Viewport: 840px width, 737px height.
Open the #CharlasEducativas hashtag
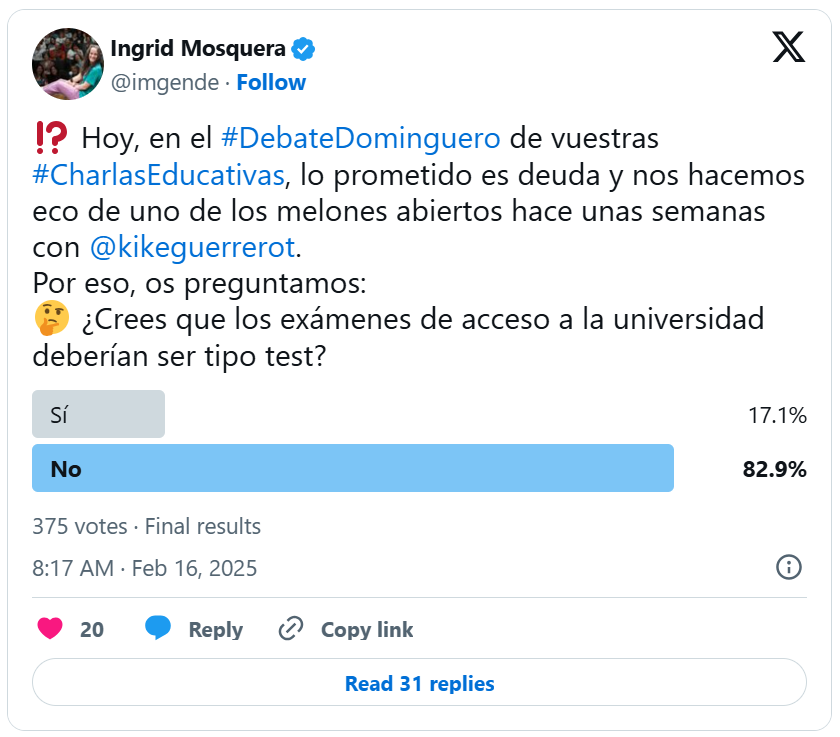[159, 176]
